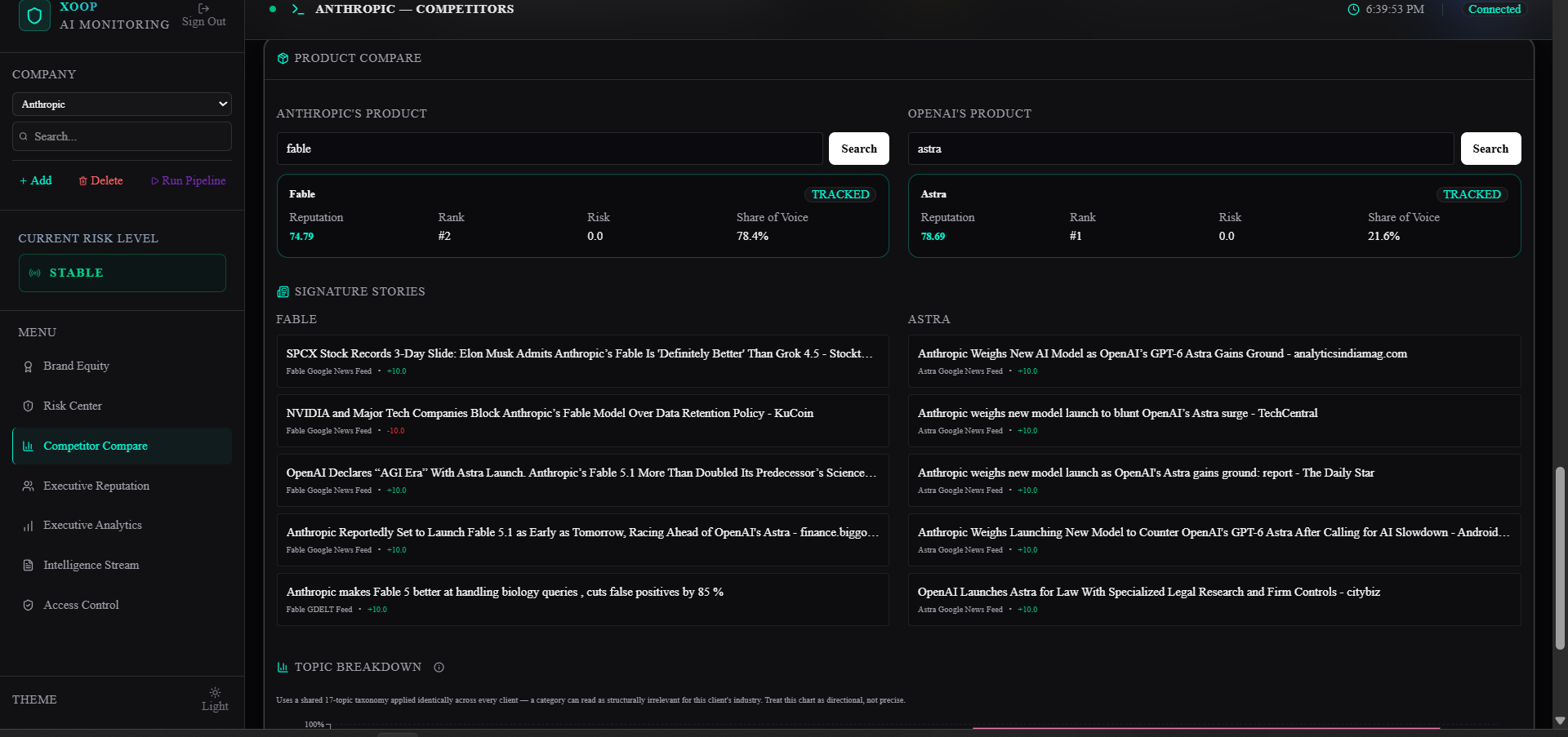Click Search button for Anthropic's product
Screen dimensions: 1568x737
tap(859, 149)
